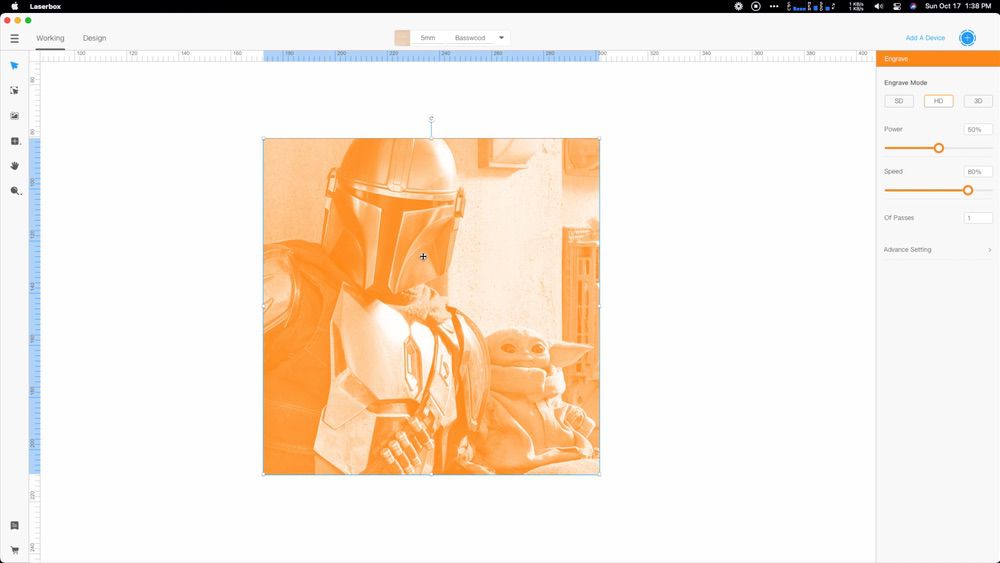
Task: Activate the hand pan tool
Action: [x=14, y=166]
